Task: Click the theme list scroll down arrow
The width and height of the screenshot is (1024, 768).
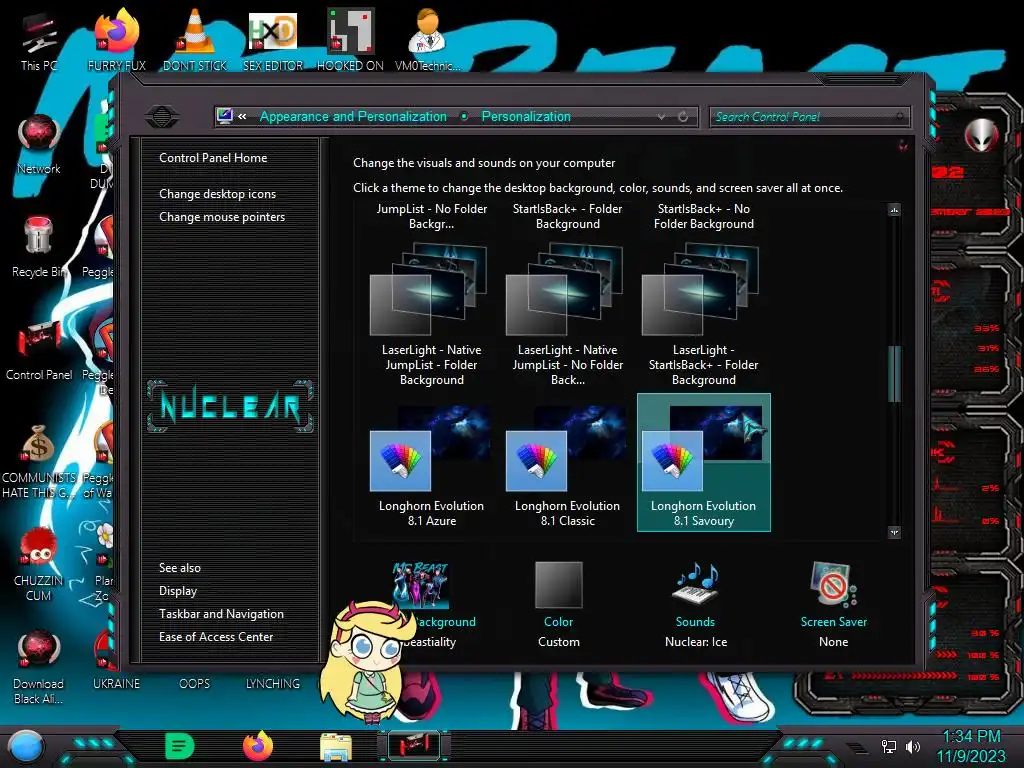Action: tap(895, 532)
